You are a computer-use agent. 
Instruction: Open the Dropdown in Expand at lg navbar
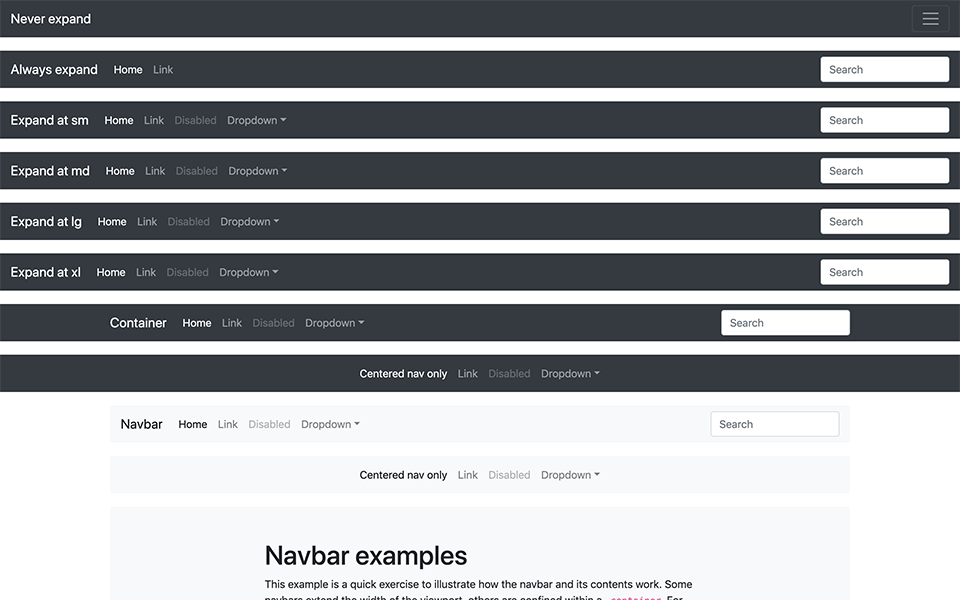(x=249, y=221)
